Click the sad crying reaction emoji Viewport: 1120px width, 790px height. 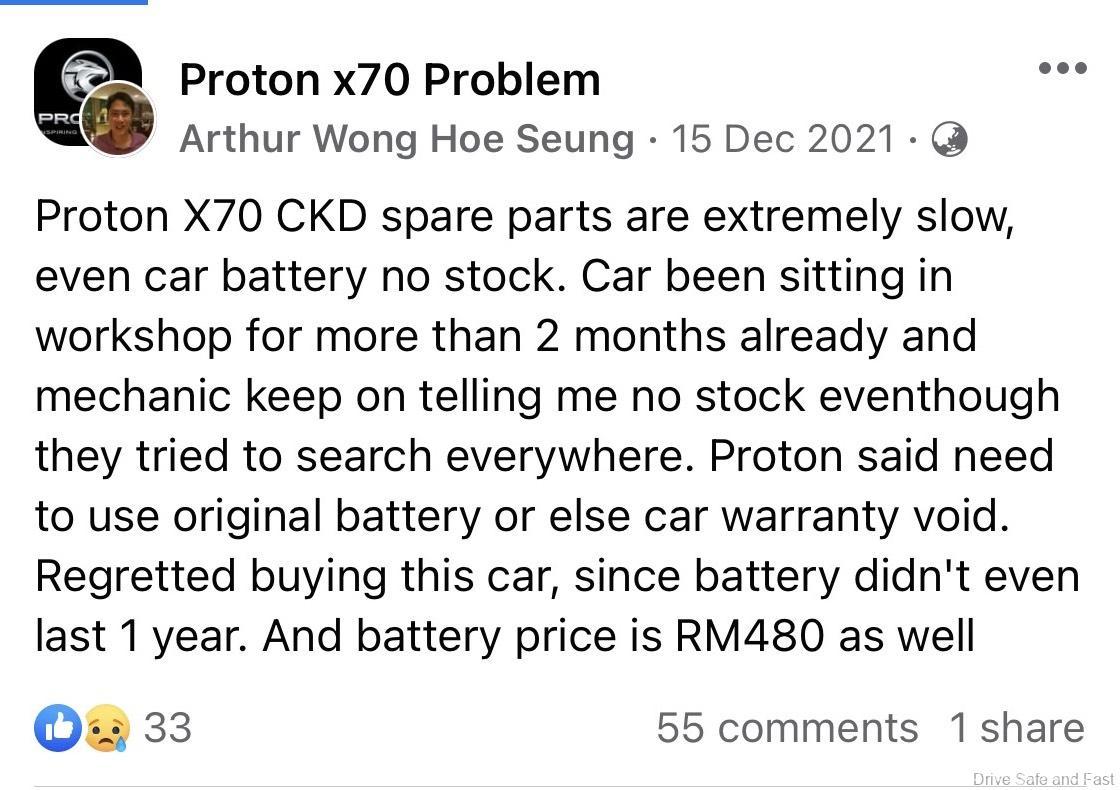pos(106,728)
